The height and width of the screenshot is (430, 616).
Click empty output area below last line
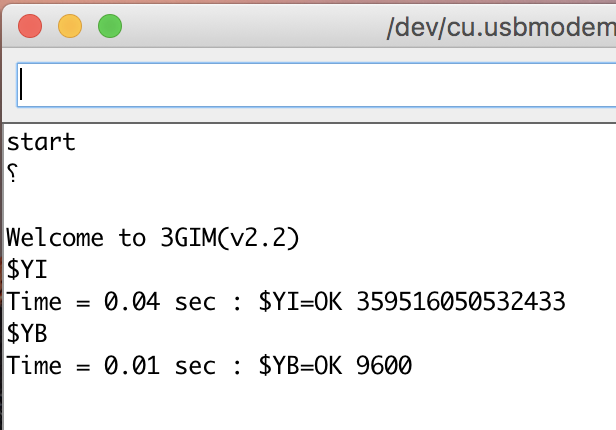click(x=310, y=404)
